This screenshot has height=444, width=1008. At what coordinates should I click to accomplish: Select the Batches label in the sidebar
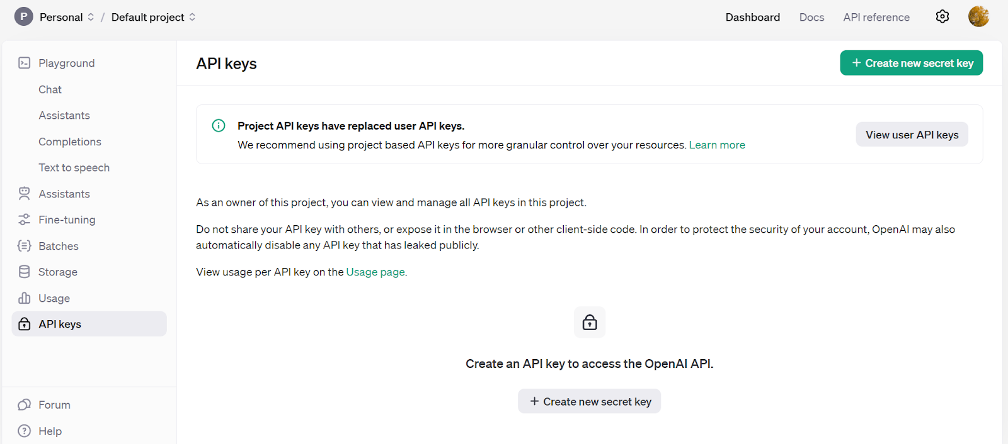pos(58,246)
